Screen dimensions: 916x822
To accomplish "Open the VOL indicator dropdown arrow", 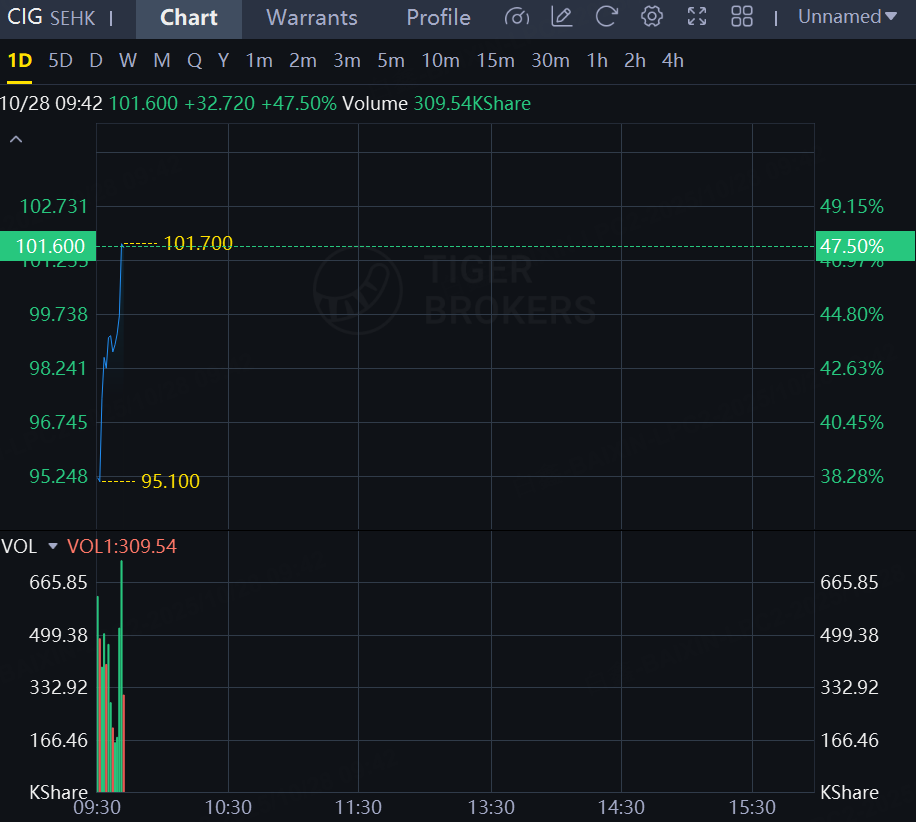I will (53, 546).
